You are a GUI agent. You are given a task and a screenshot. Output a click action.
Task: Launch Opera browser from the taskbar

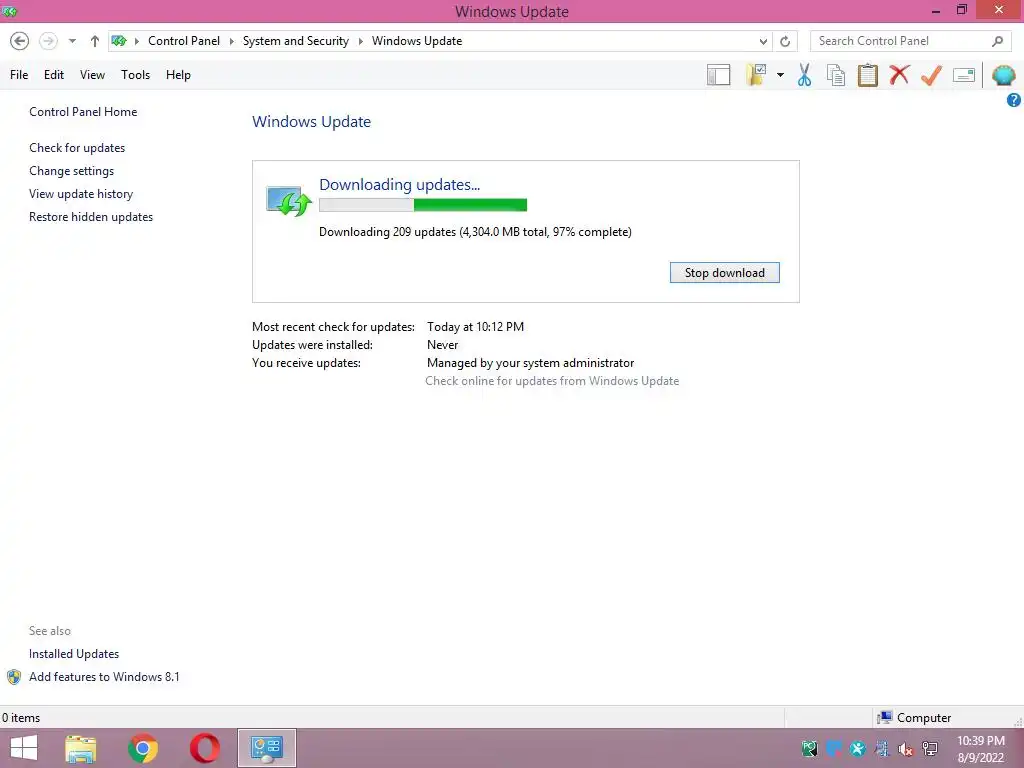tap(204, 748)
